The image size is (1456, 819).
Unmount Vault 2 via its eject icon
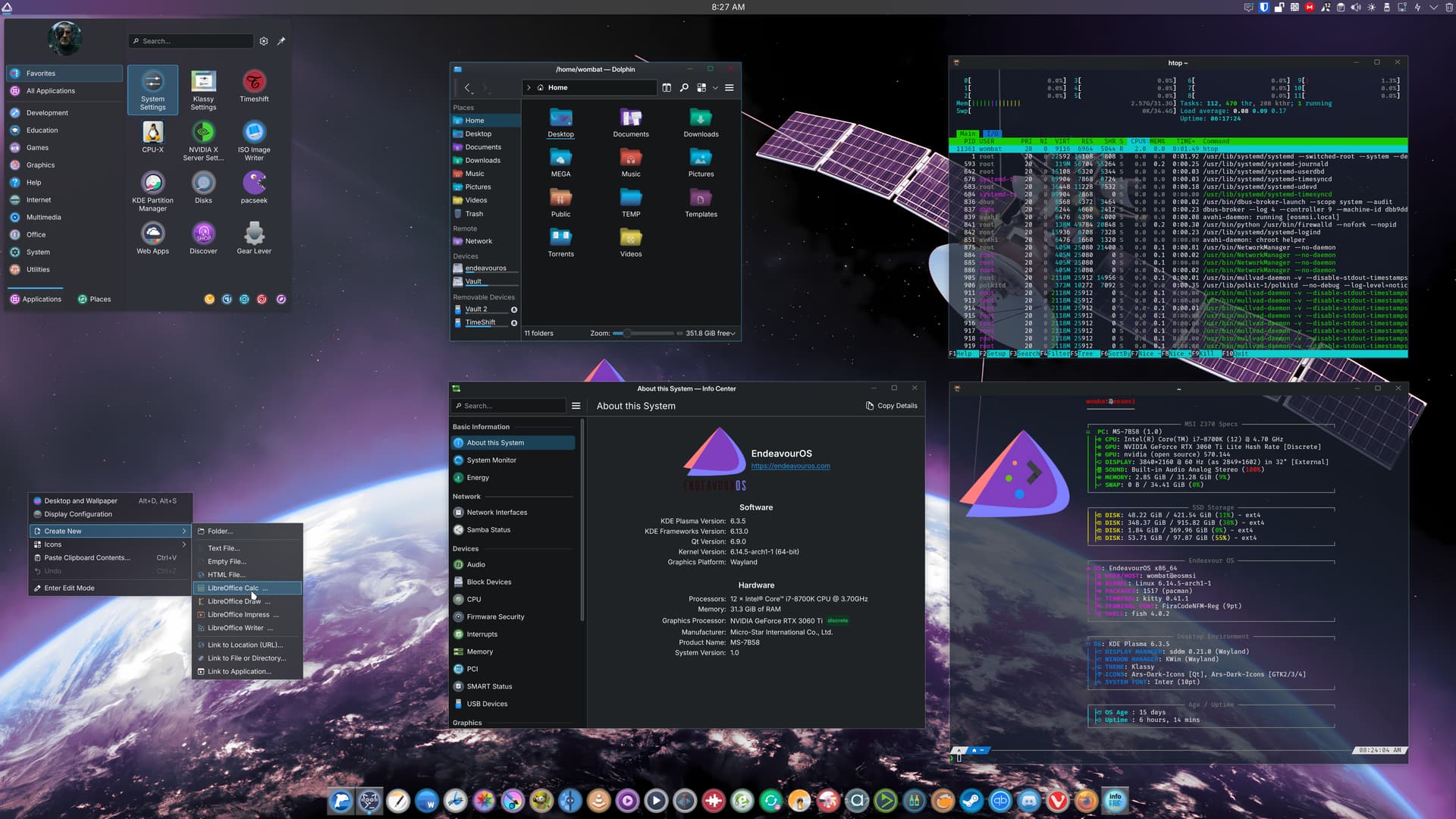tap(514, 309)
